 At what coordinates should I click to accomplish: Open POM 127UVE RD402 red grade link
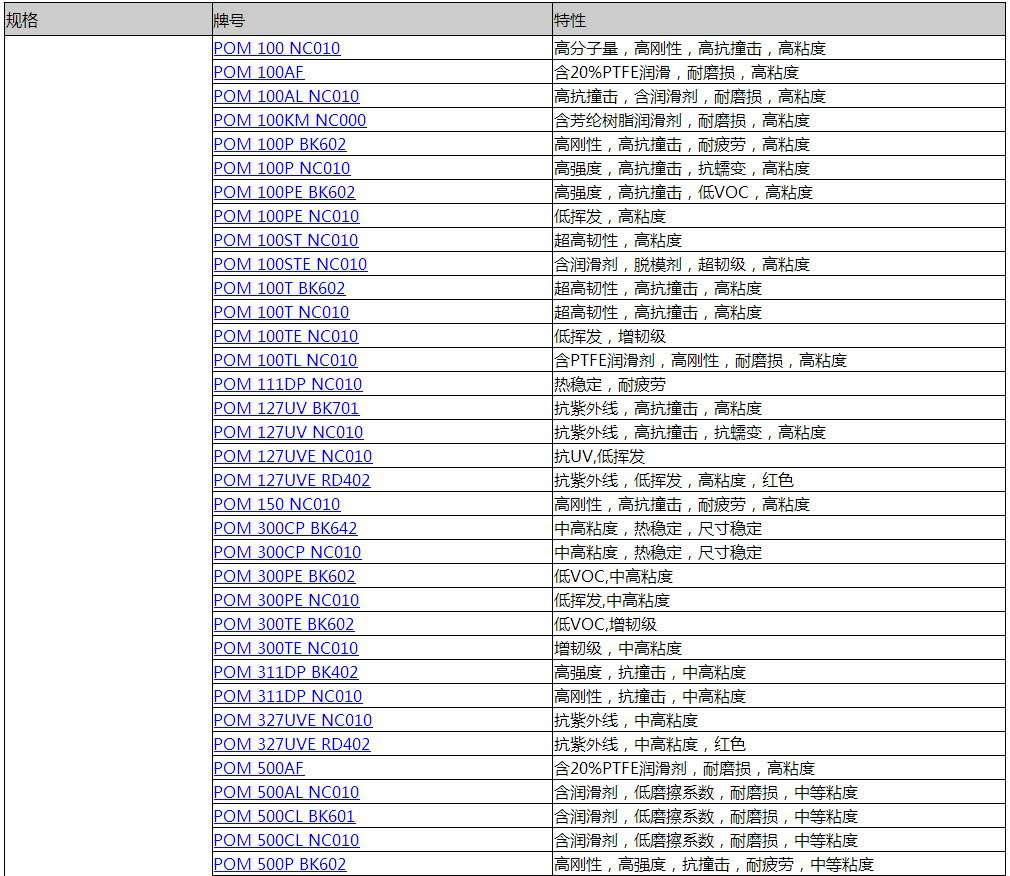[292, 480]
